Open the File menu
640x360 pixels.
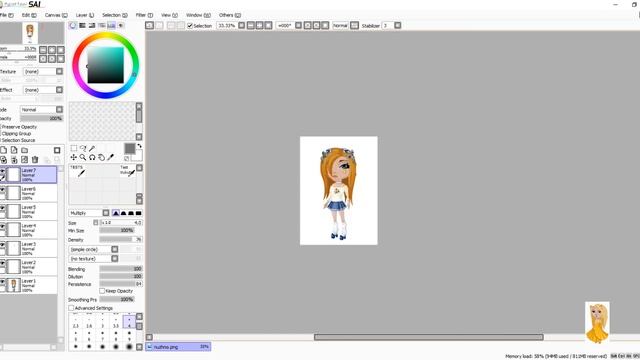[x=7, y=15]
